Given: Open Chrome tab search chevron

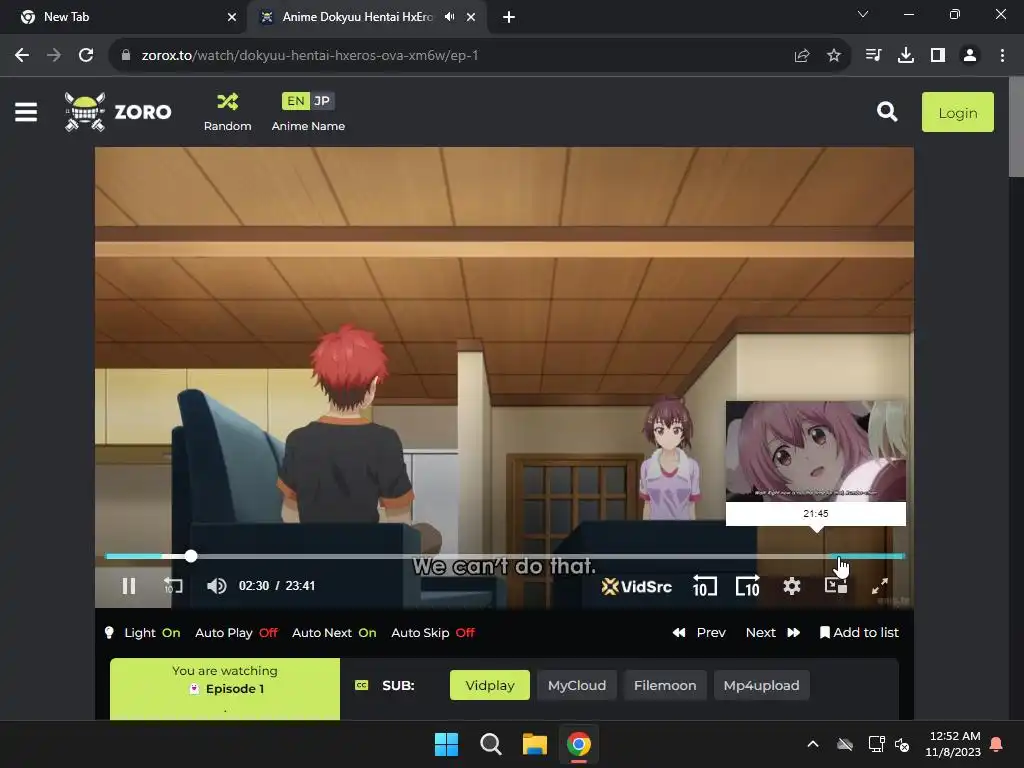Looking at the screenshot, I should (863, 14).
